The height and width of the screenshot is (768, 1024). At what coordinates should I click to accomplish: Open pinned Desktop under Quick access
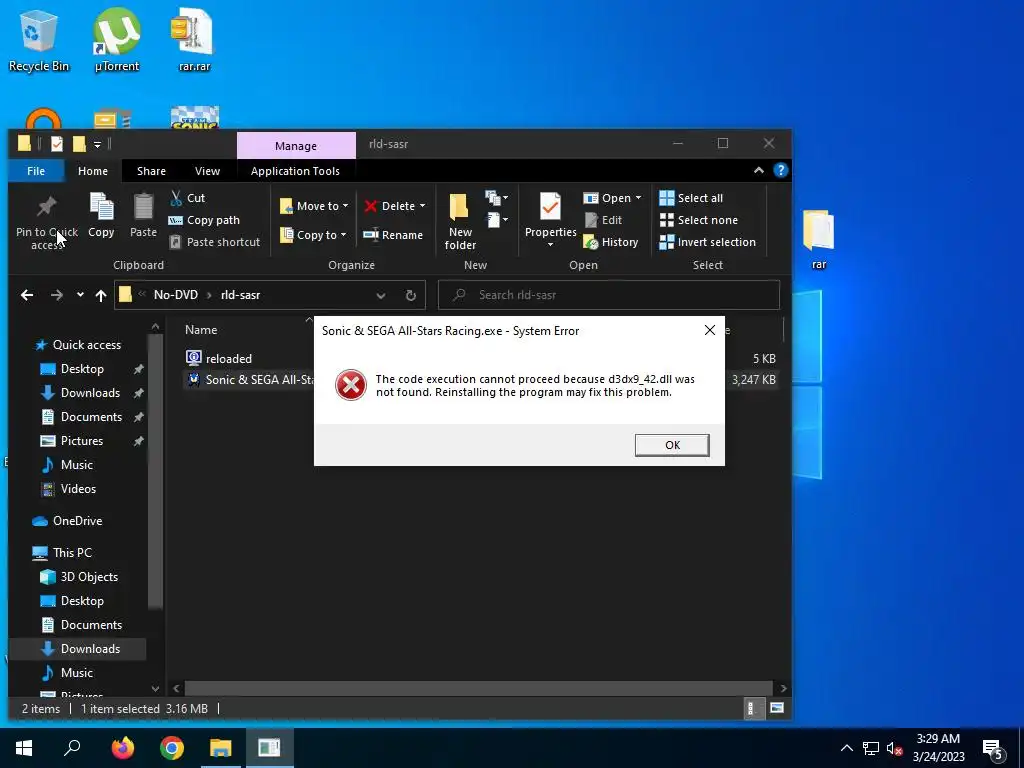[x=82, y=369]
